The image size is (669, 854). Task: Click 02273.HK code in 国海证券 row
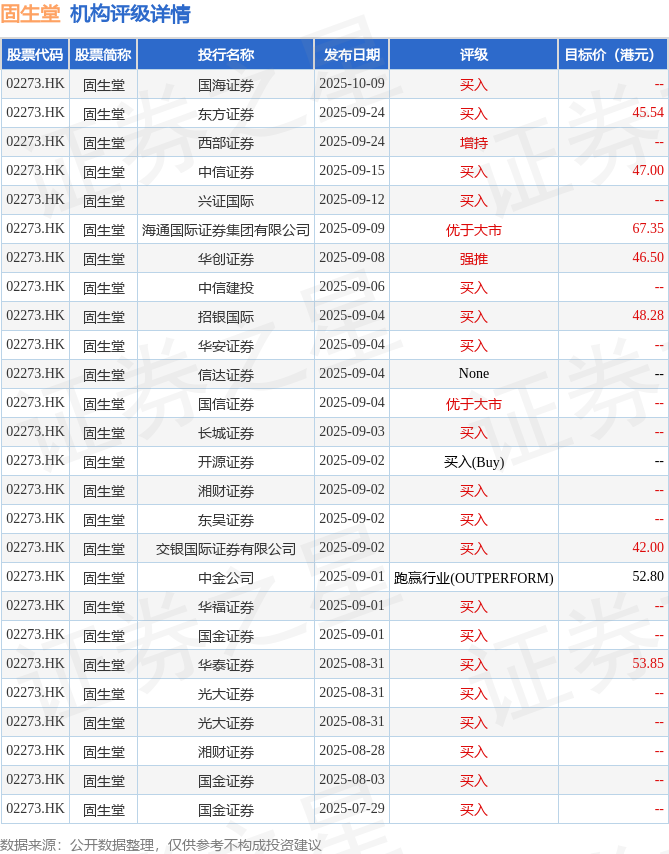click(x=35, y=83)
